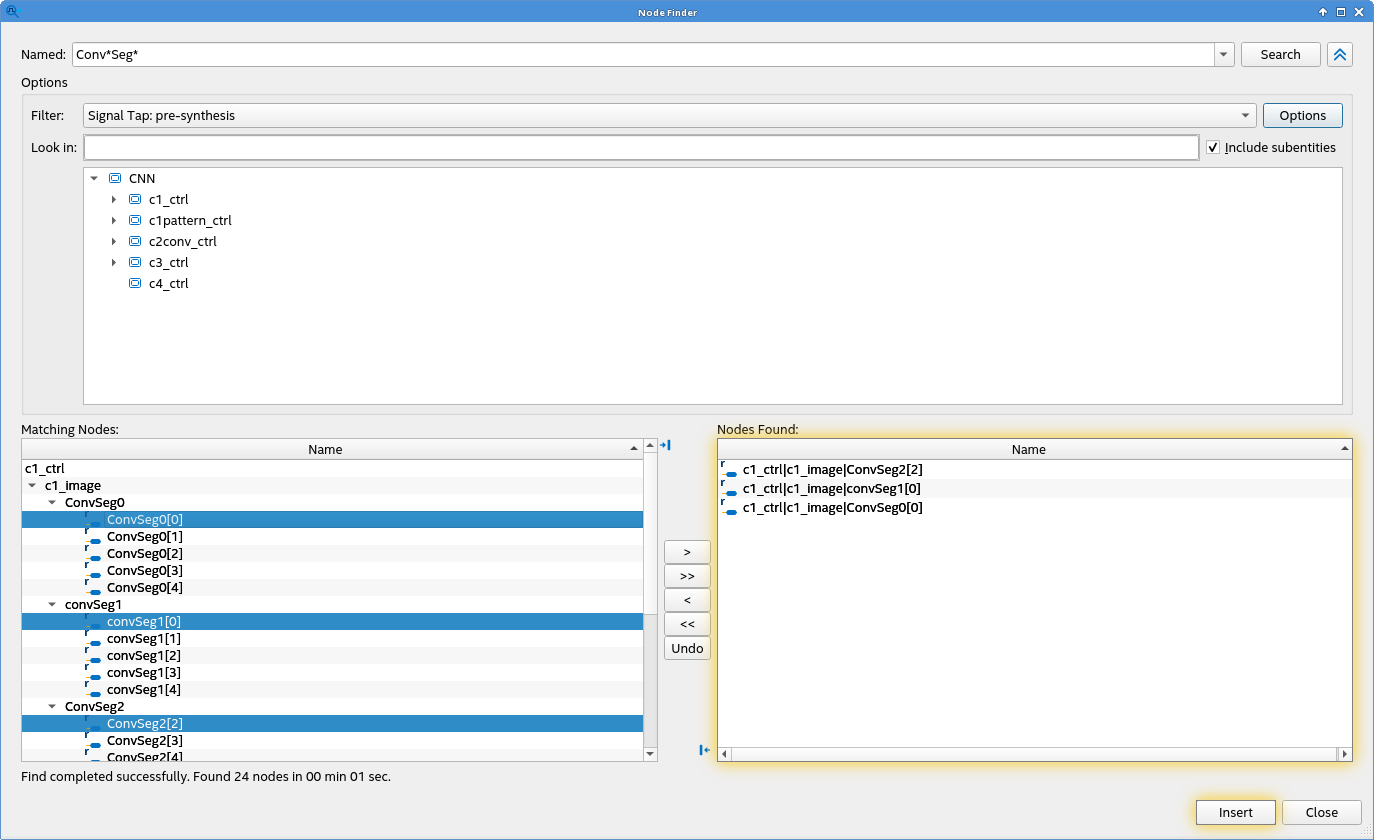This screenshot has height=840, width=1374.
Task: Click the Node Finder magnifier icon in the title bar
Action: (x=12, y=12)
